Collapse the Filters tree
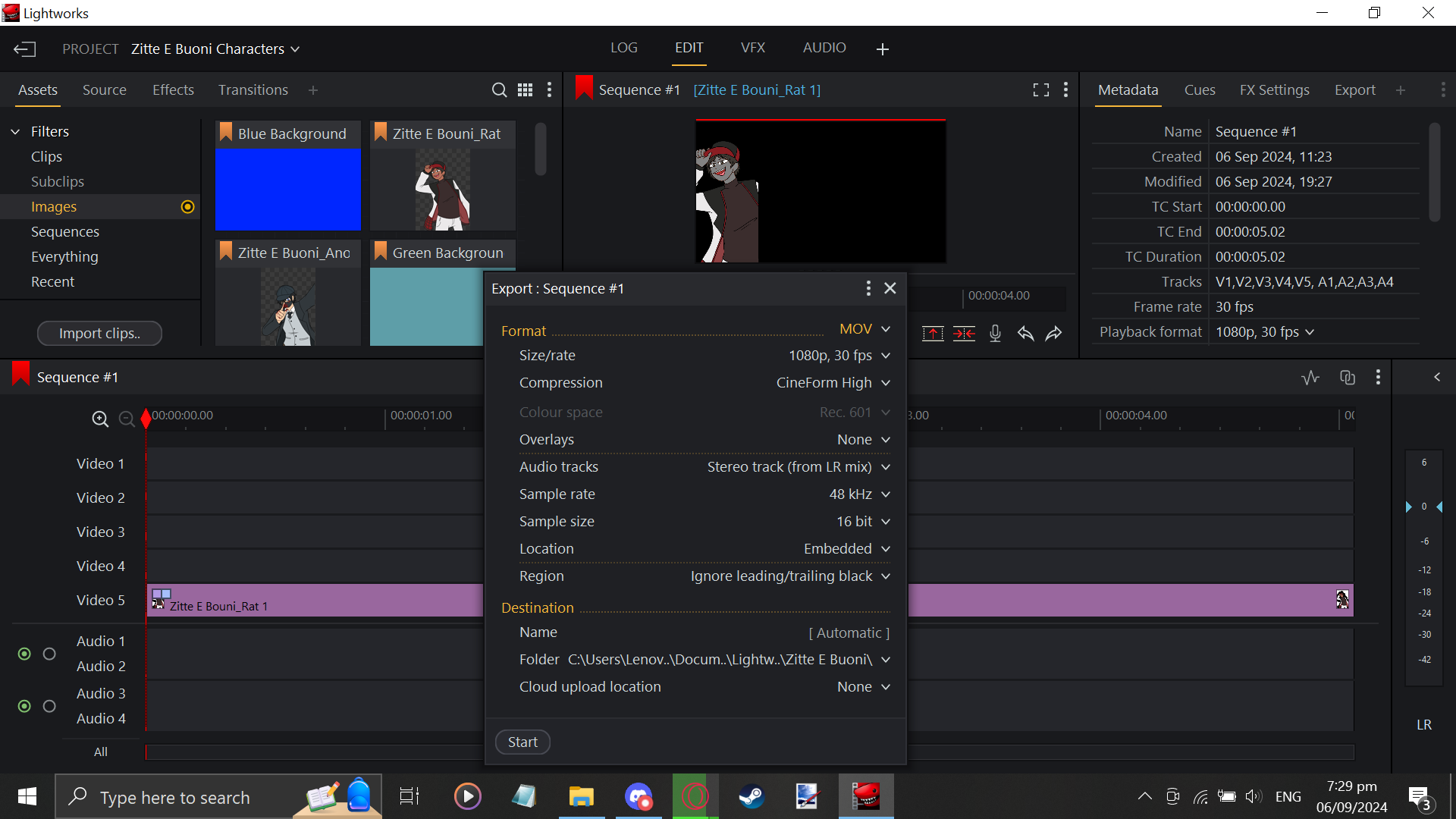1456x819 pixels. pos(15,132)
